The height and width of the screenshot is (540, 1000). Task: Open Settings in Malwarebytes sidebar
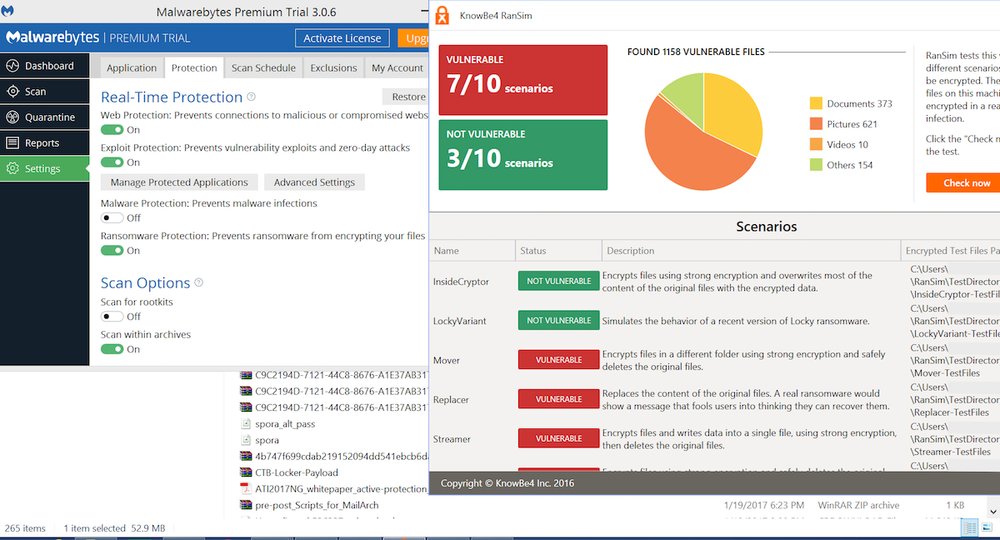point(44,168)
